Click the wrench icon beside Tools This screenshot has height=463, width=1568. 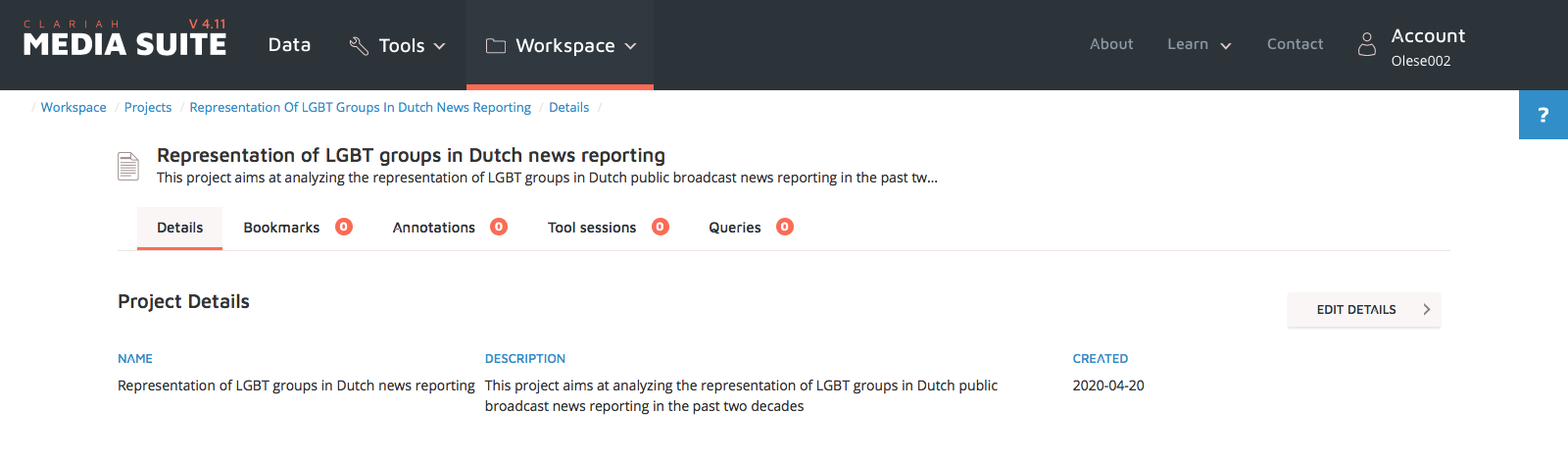pyautogui.click(x=359, y=46)
